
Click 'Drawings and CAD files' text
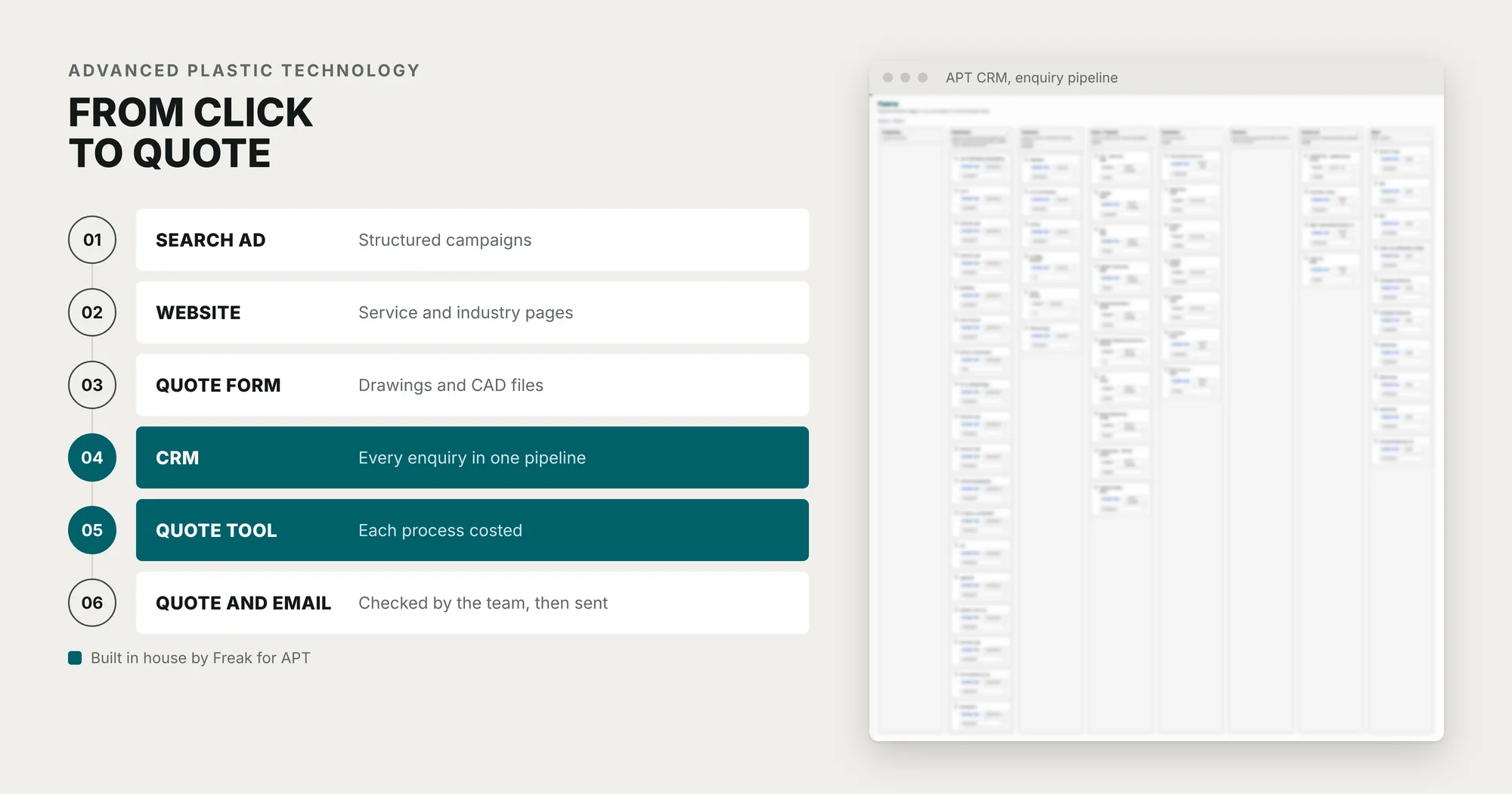pos(451,386)
